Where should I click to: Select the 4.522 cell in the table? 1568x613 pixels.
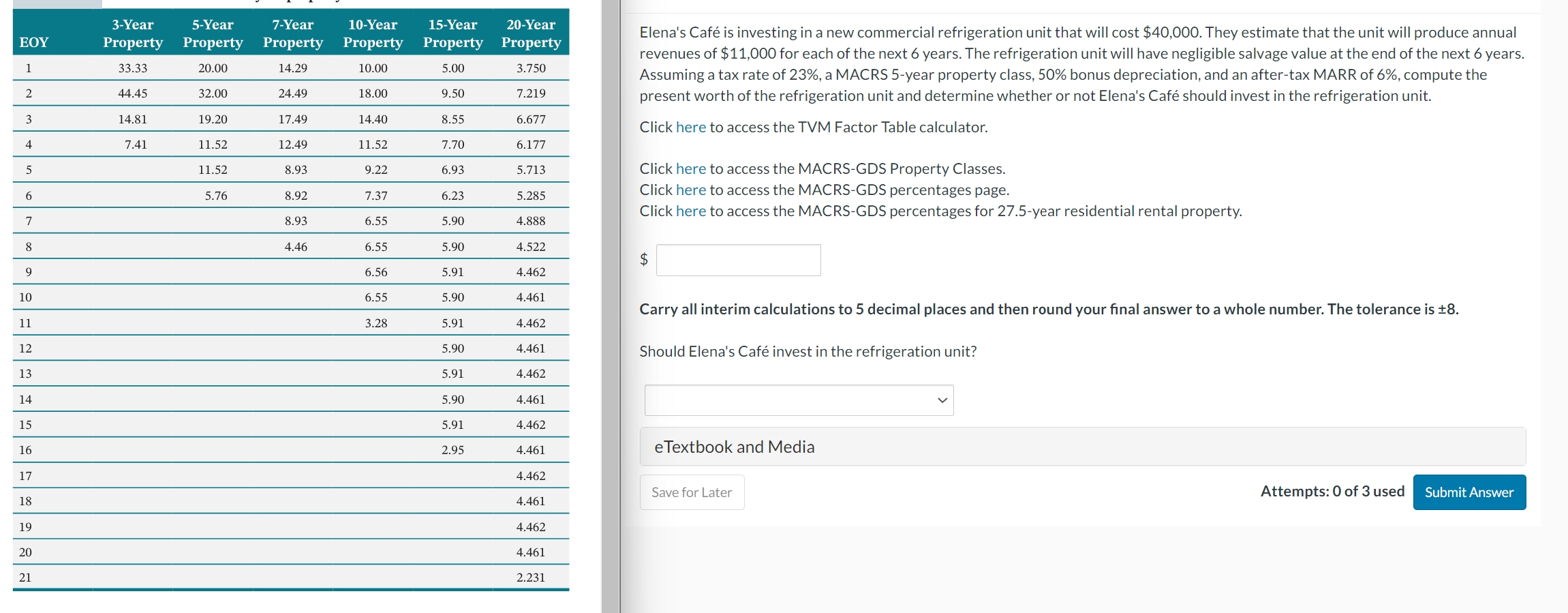(x=531, y=247)
